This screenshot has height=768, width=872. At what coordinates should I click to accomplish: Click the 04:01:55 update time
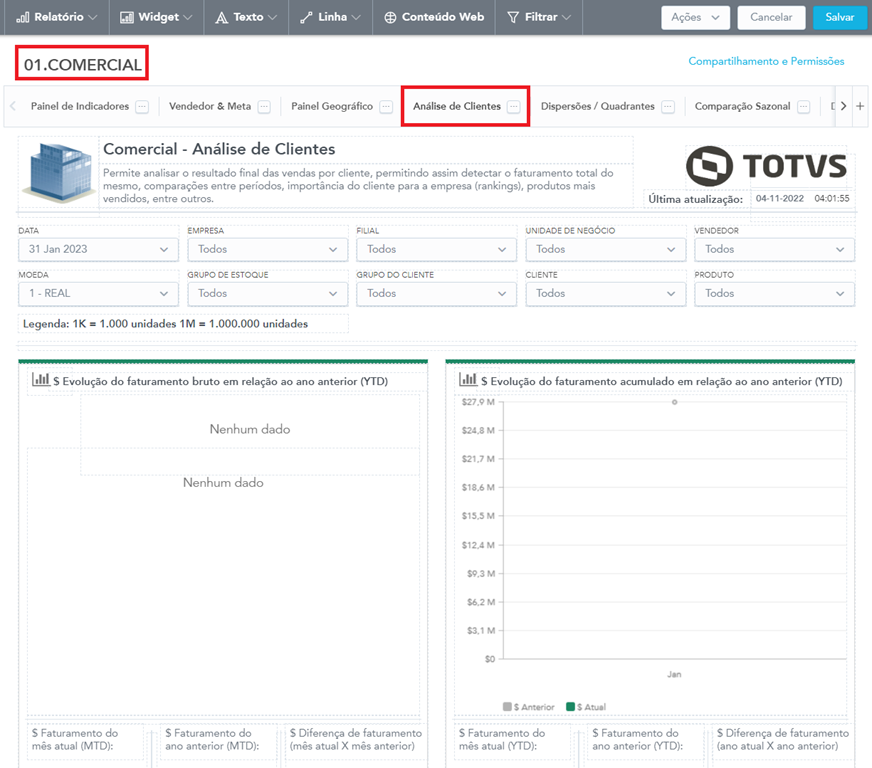coord(831,199)
